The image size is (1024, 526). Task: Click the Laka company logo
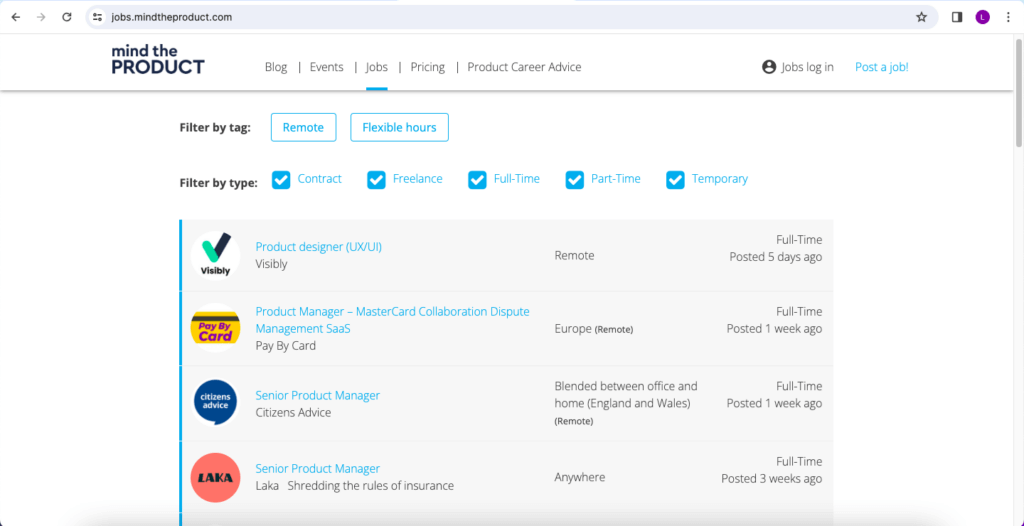215,477
